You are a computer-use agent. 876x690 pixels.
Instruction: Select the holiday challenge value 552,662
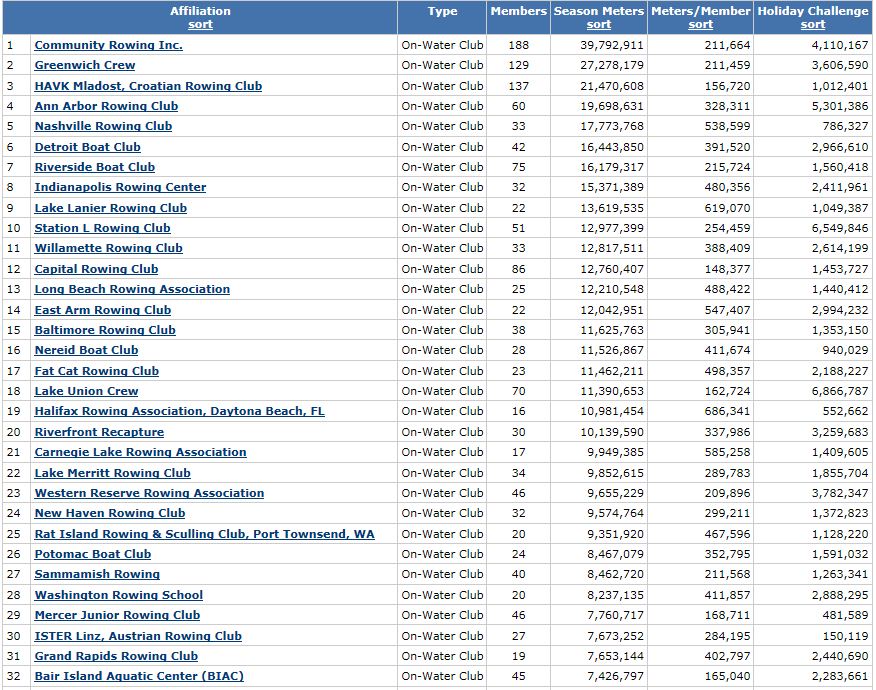coord(845,411)
